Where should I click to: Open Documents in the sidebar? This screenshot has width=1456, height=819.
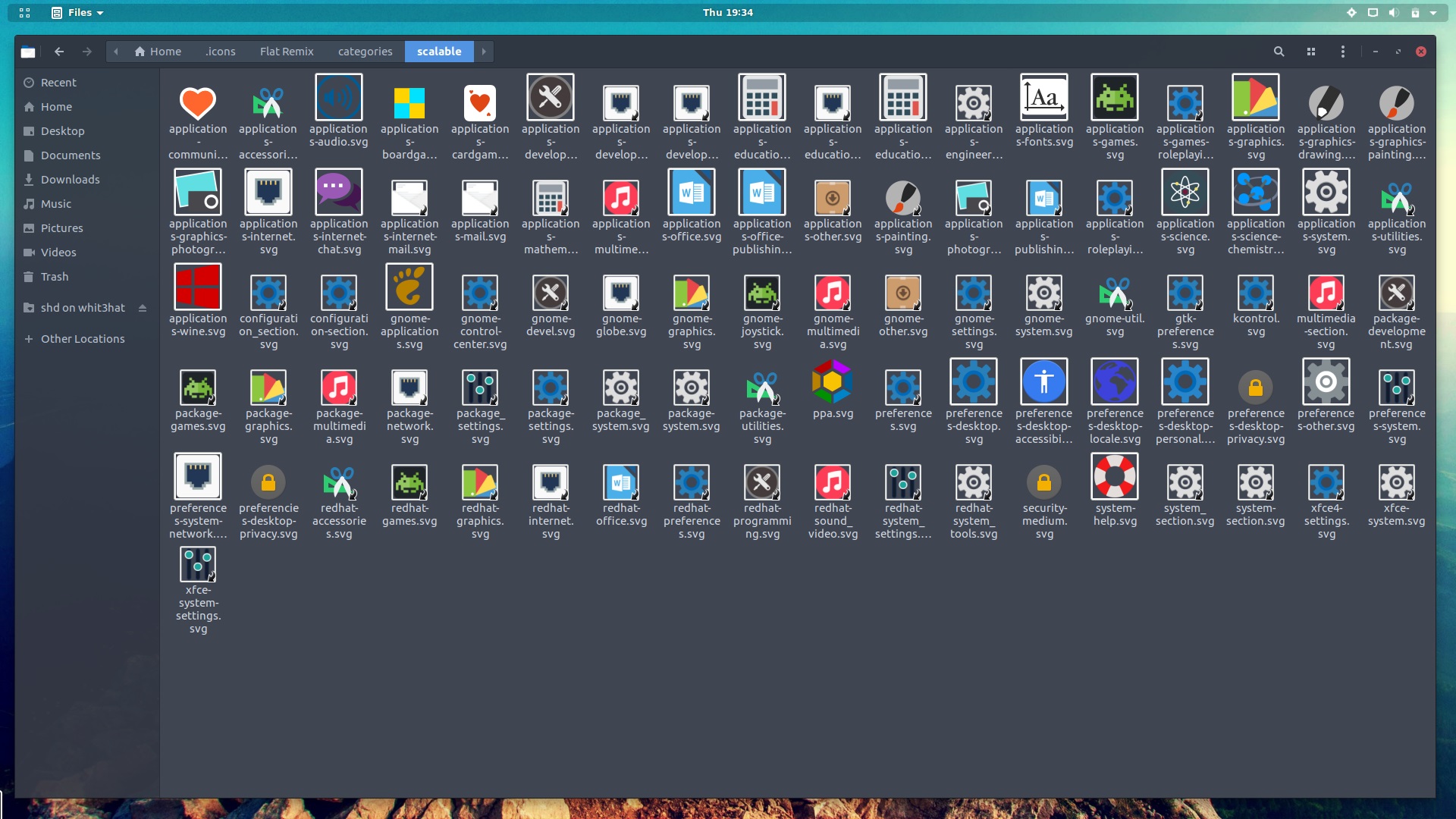click(87, 155)
